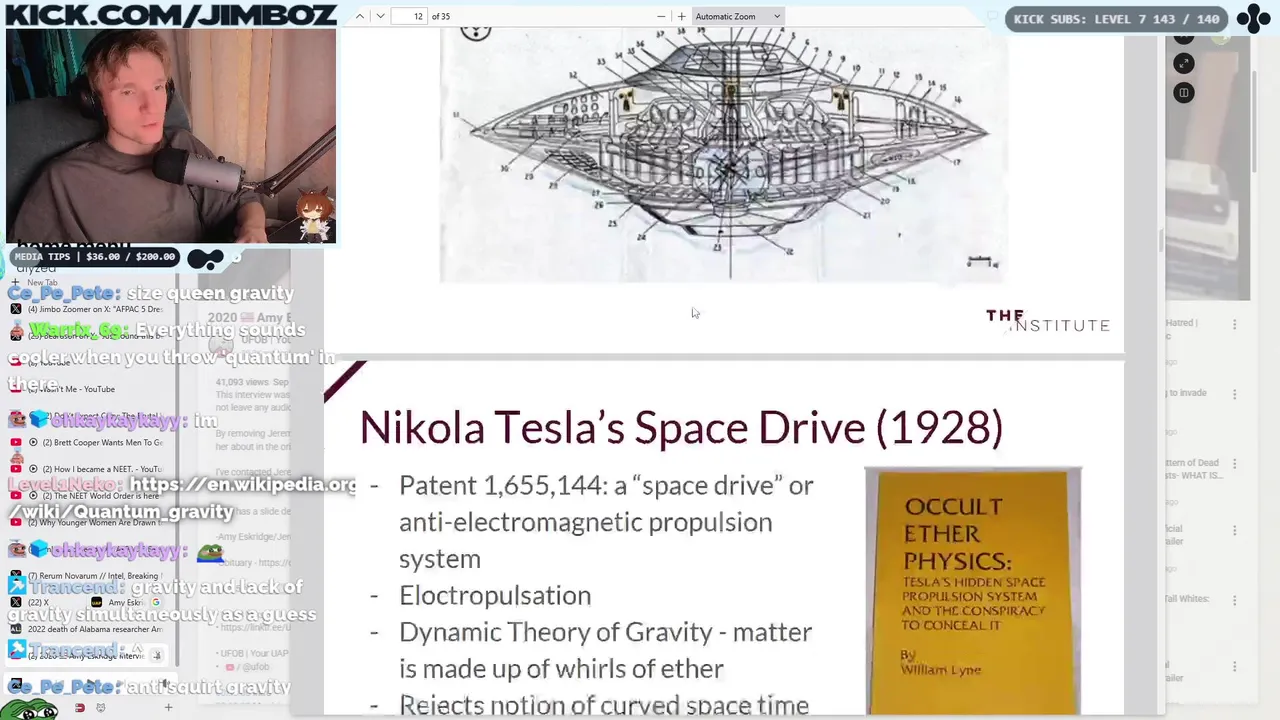Viewport: 1280px width, 720px height.
Task: Click the fullscreen expand icon in side panel
Action: 1184,64
